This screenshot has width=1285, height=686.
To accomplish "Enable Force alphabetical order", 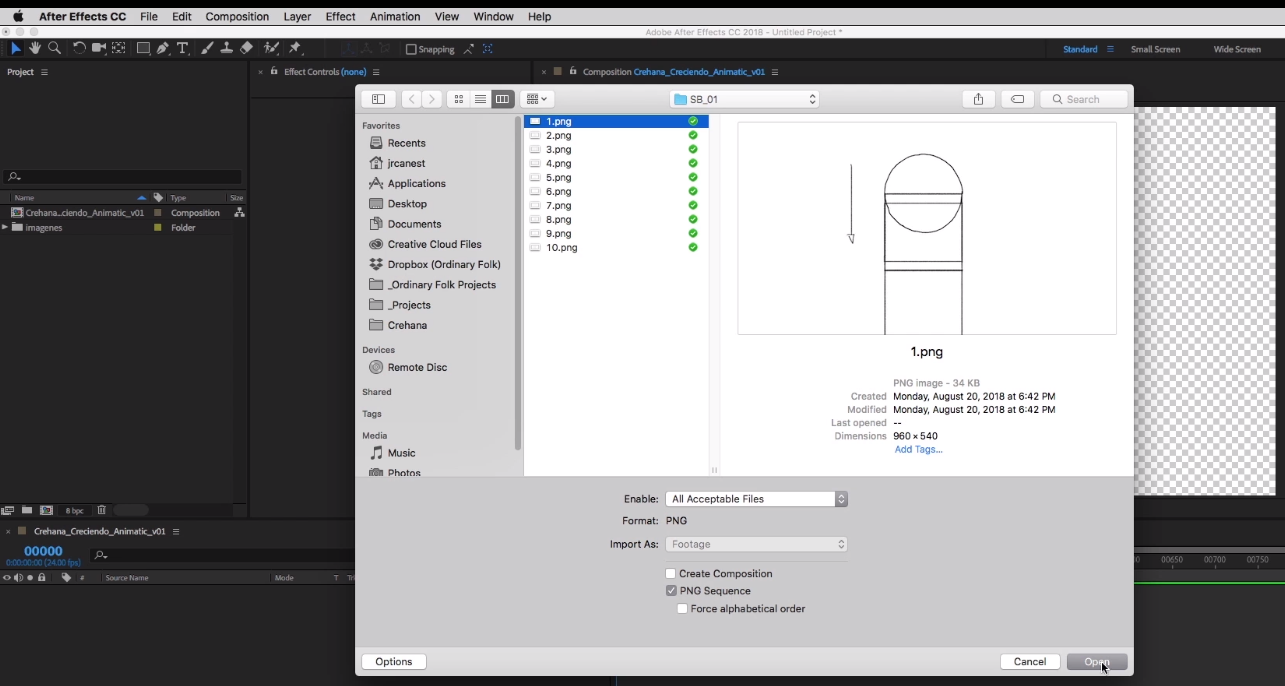I will tap(682, 608).
